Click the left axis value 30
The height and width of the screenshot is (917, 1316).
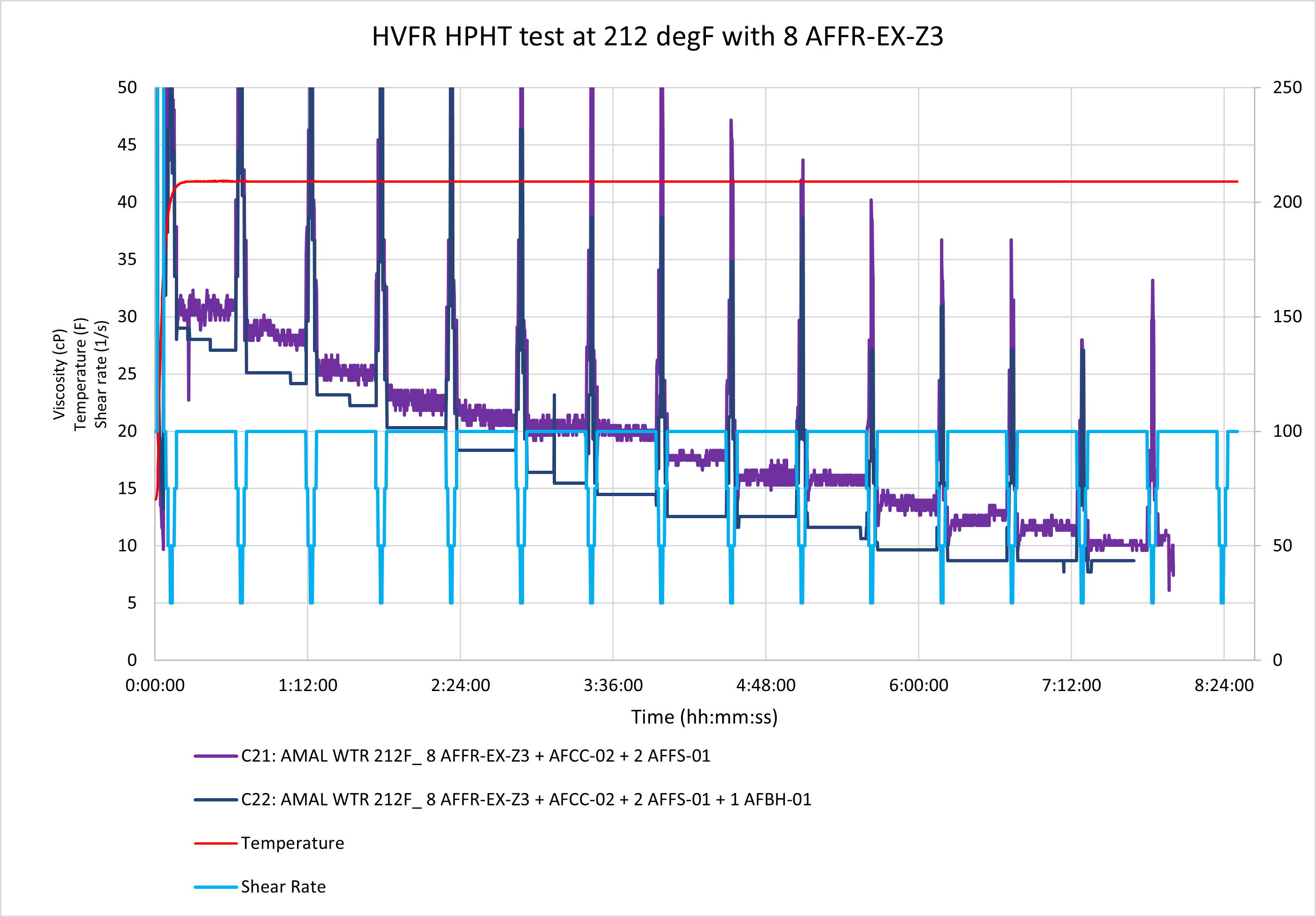tap(127, 317)
